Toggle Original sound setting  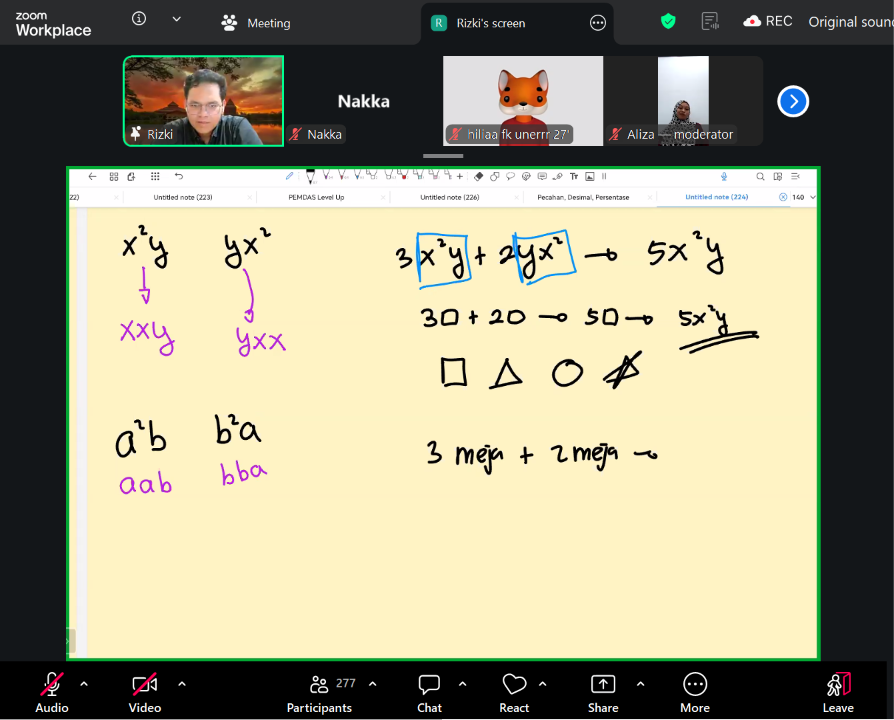tap(851, 22)
